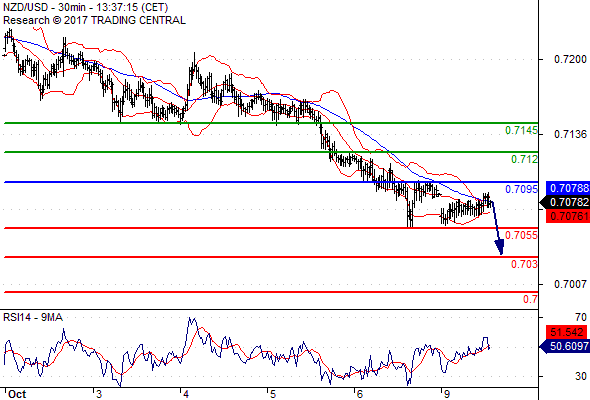Image resolution: width=590 pixels, height=400 pixels.
Task: Click the 0.7055 red support label
Action: pyautogui.click(x=521, y=235)
